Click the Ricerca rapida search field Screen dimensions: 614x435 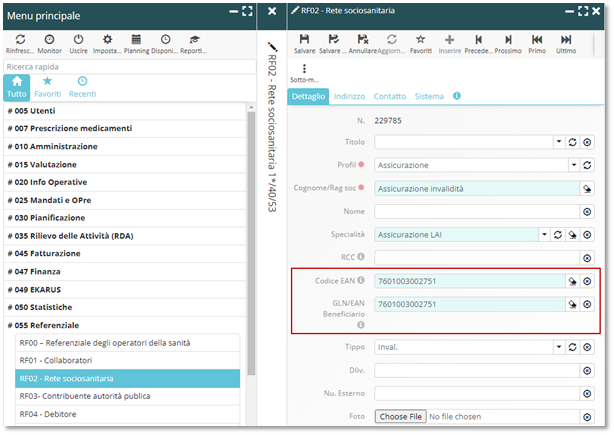128,67
